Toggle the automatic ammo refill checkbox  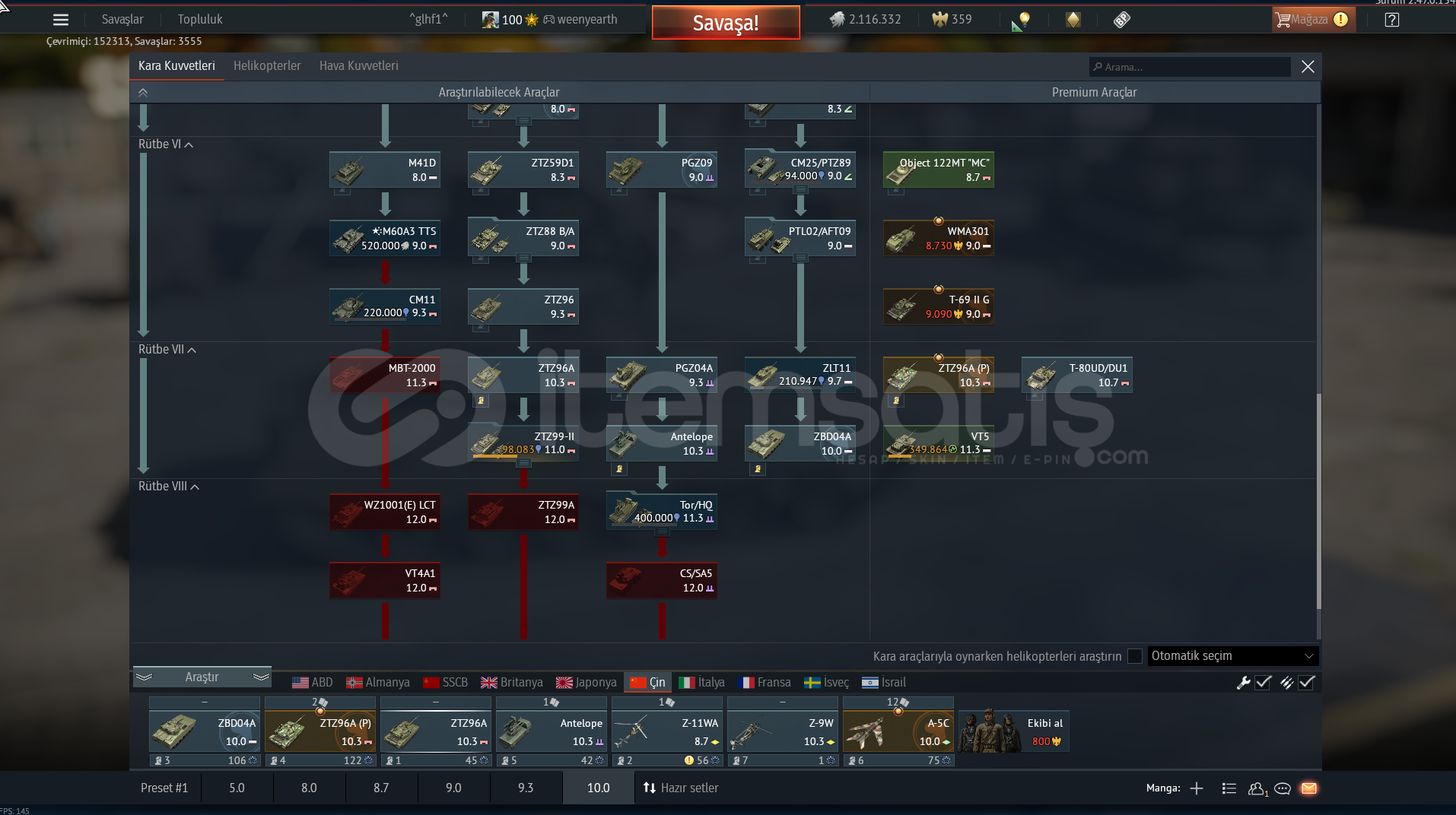(x=1307, y=683)
